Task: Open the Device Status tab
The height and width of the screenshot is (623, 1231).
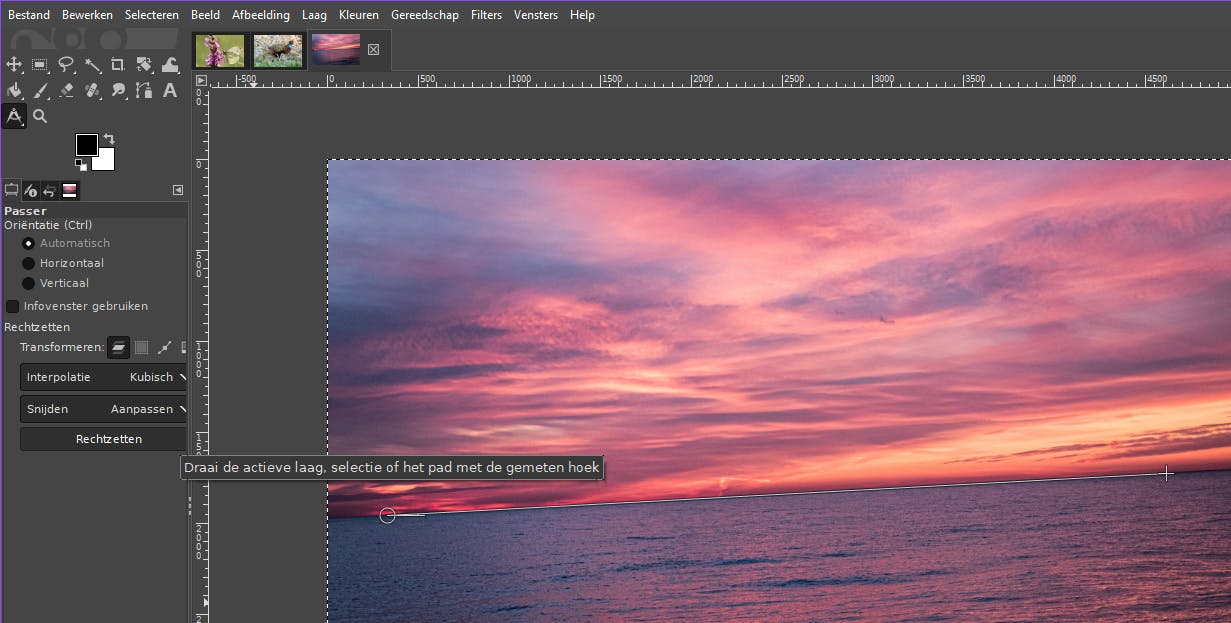Action: [31, 190]
